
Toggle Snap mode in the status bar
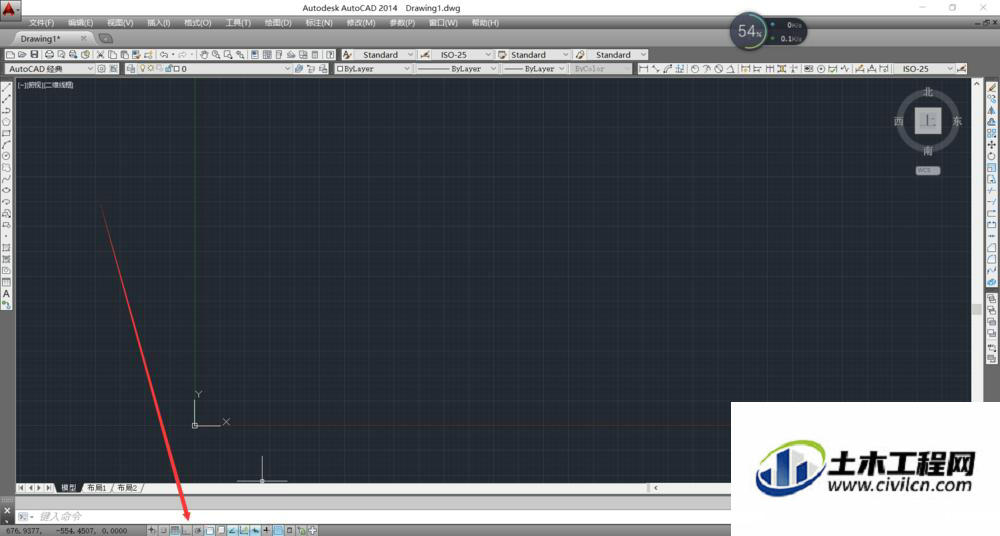pyautogui.click(x=163, y=530)
